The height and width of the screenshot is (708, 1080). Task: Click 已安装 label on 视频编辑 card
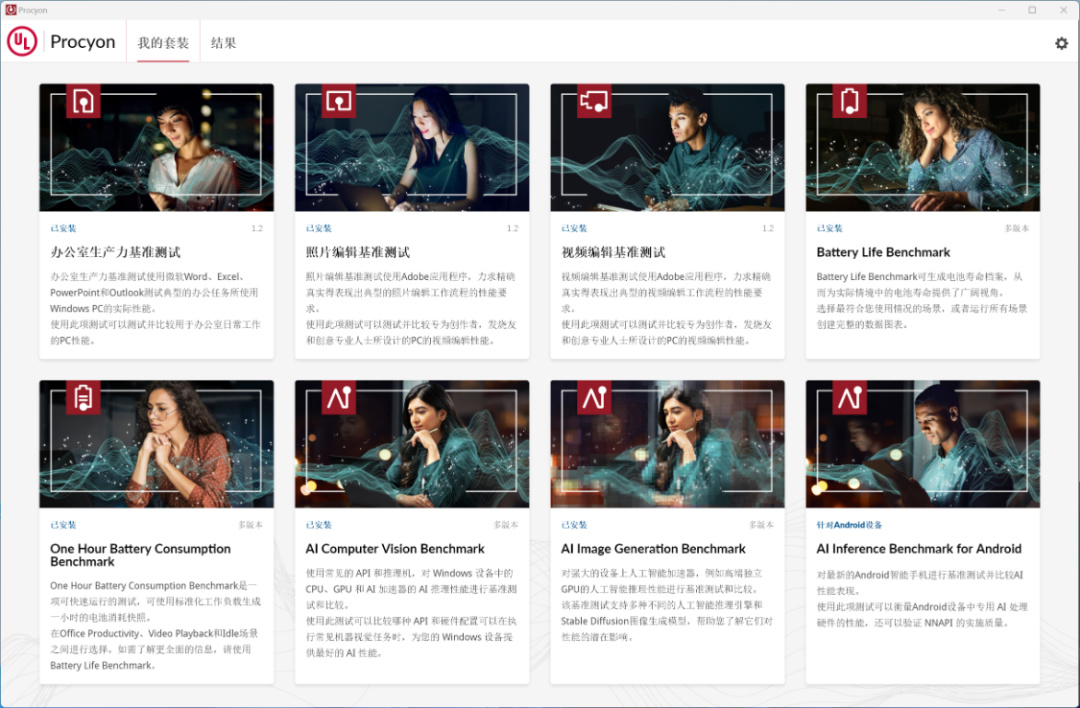tap(574, 228)
